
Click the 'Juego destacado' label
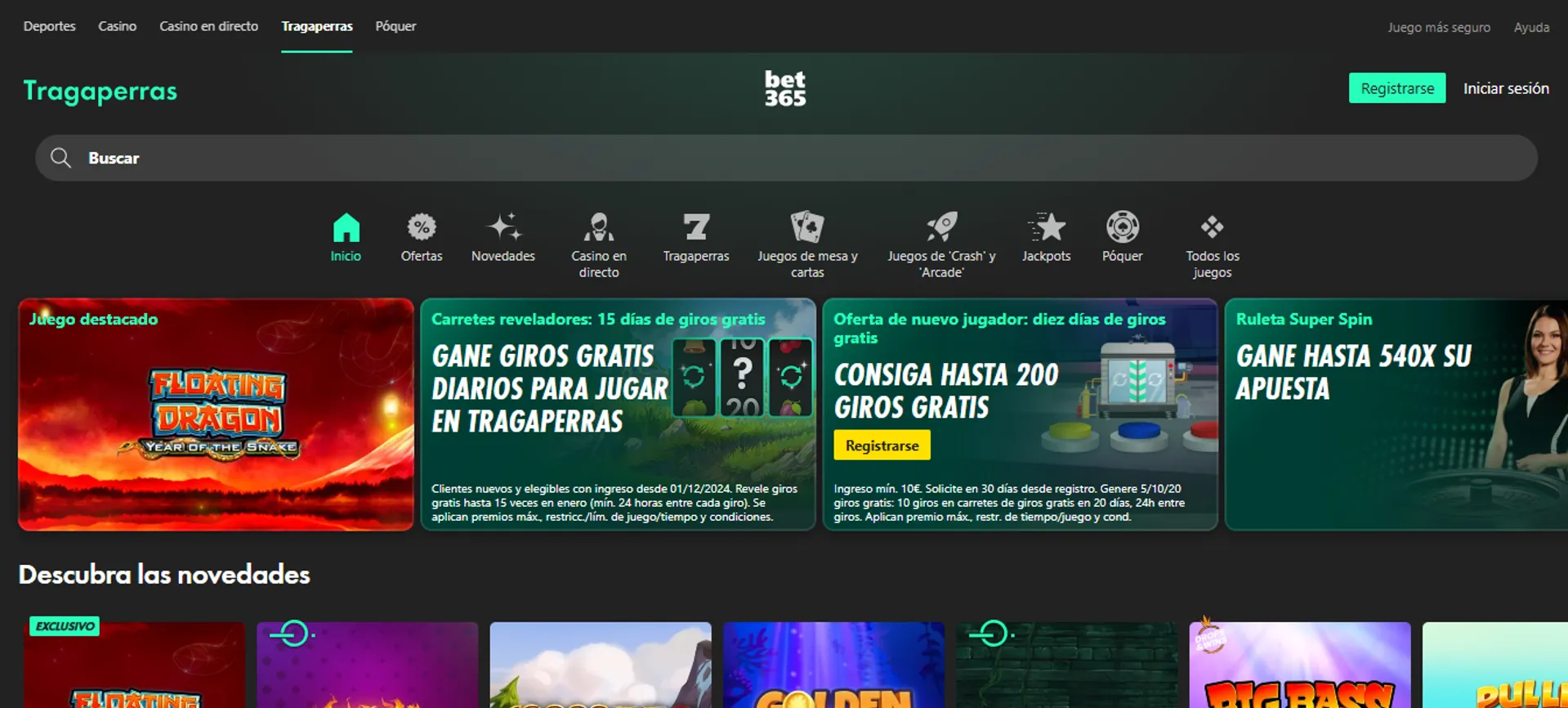94,320
